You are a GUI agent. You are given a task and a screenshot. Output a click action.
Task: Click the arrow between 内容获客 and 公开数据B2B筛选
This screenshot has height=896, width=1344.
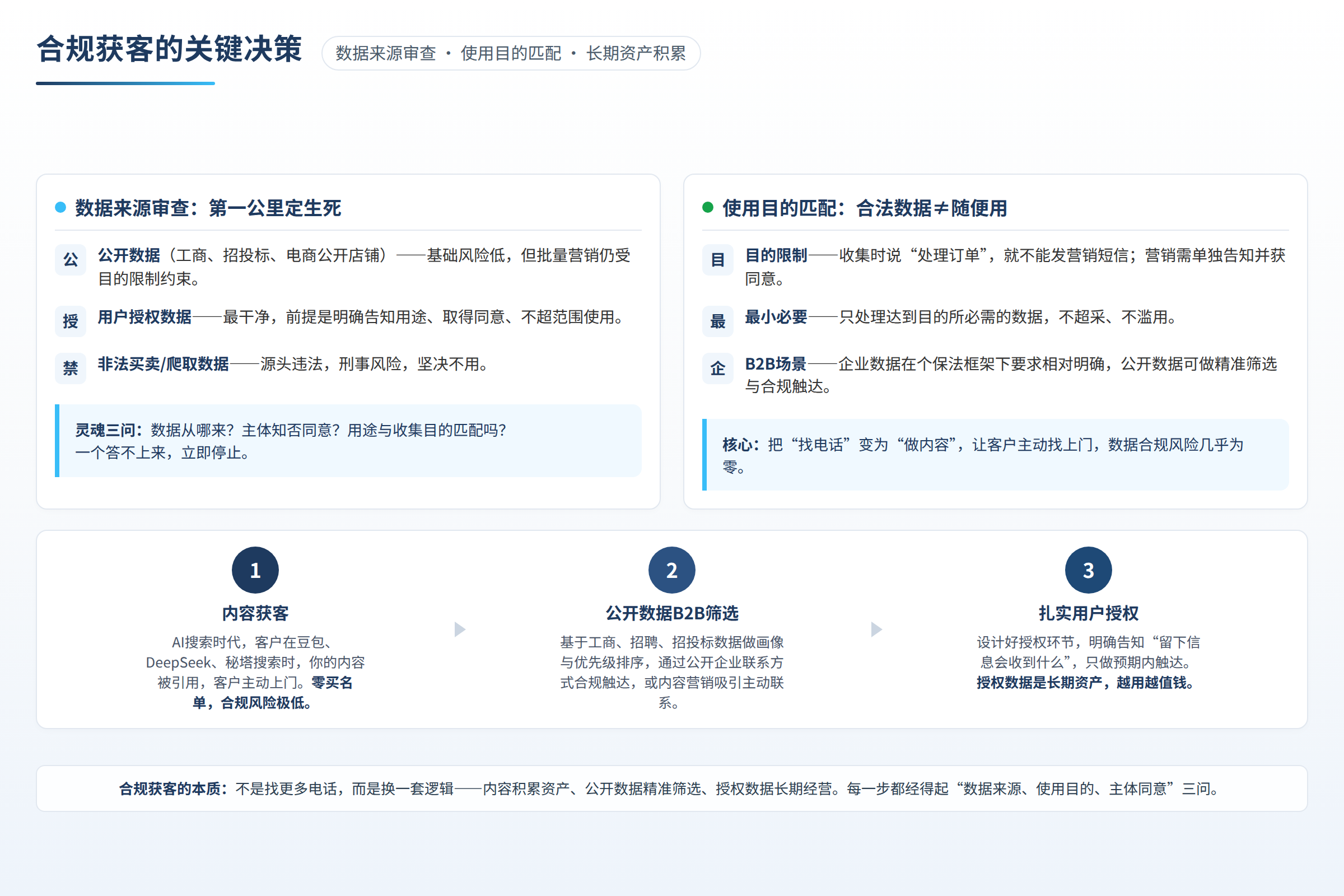pyautogui.click(x=460, y=629)
